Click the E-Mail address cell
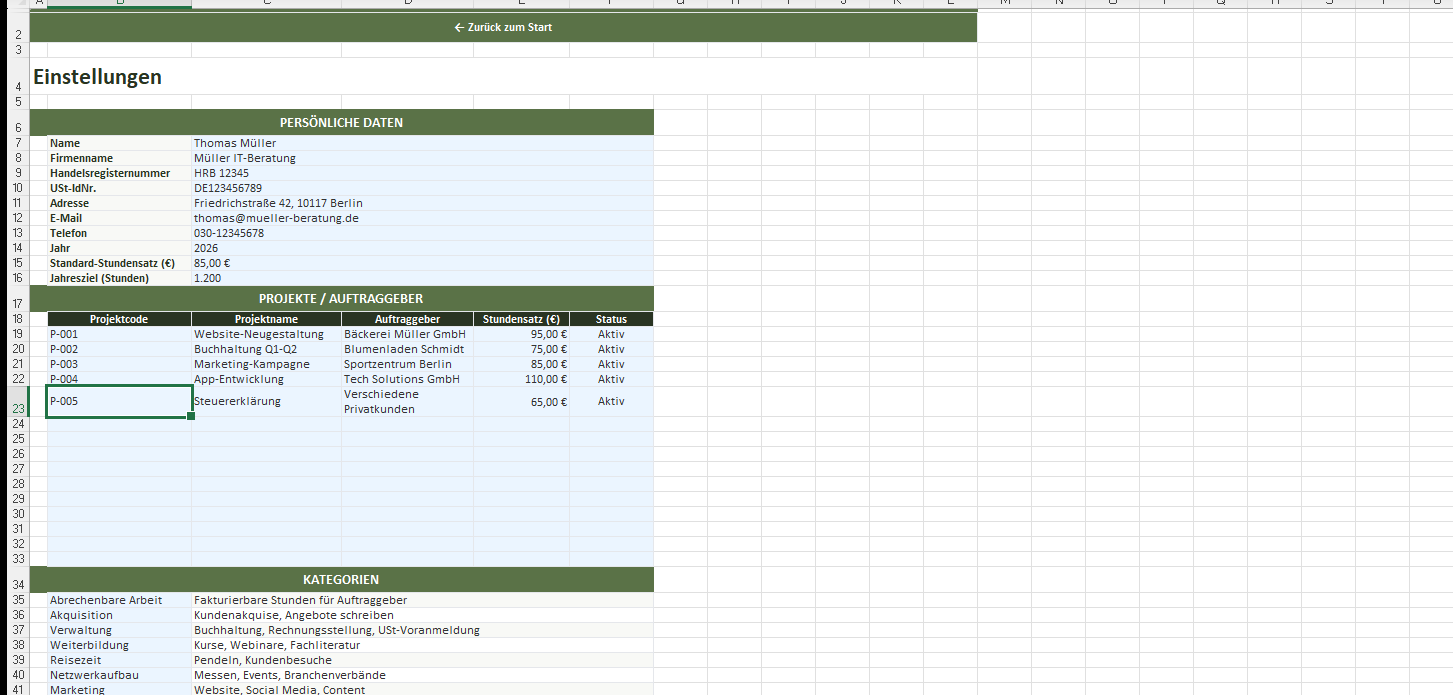The height and width of the screenshot is (695, 1453). pos(276,218)
